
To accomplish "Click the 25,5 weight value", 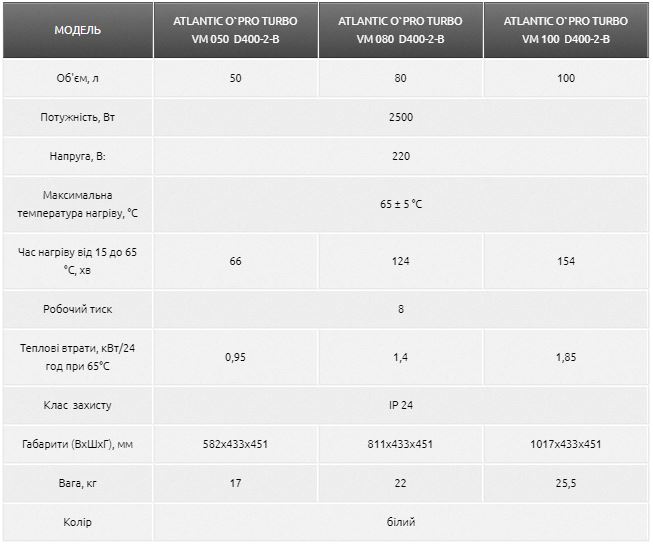I will pos(565,484).
